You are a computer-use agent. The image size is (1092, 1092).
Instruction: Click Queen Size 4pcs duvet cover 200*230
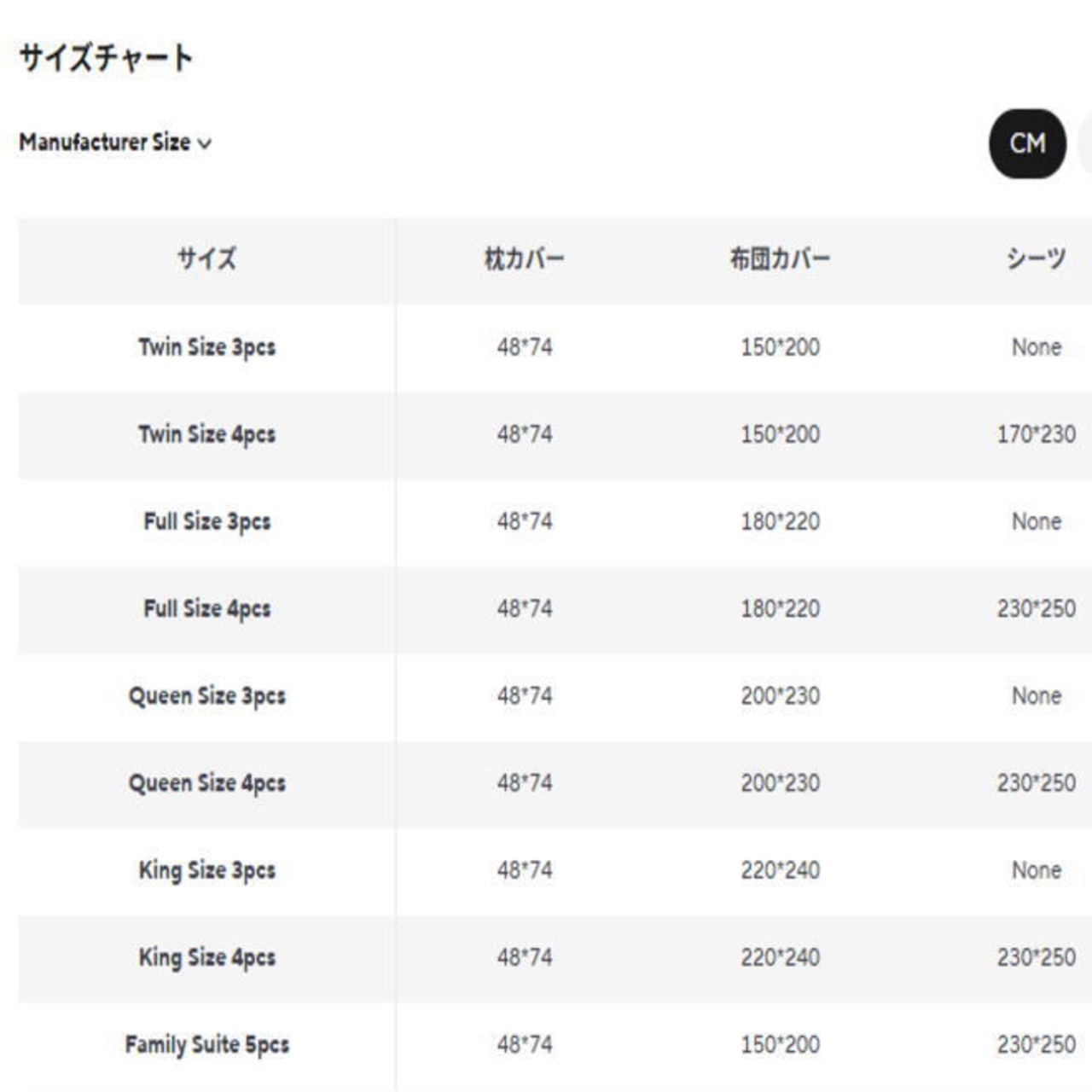point(780,783)
